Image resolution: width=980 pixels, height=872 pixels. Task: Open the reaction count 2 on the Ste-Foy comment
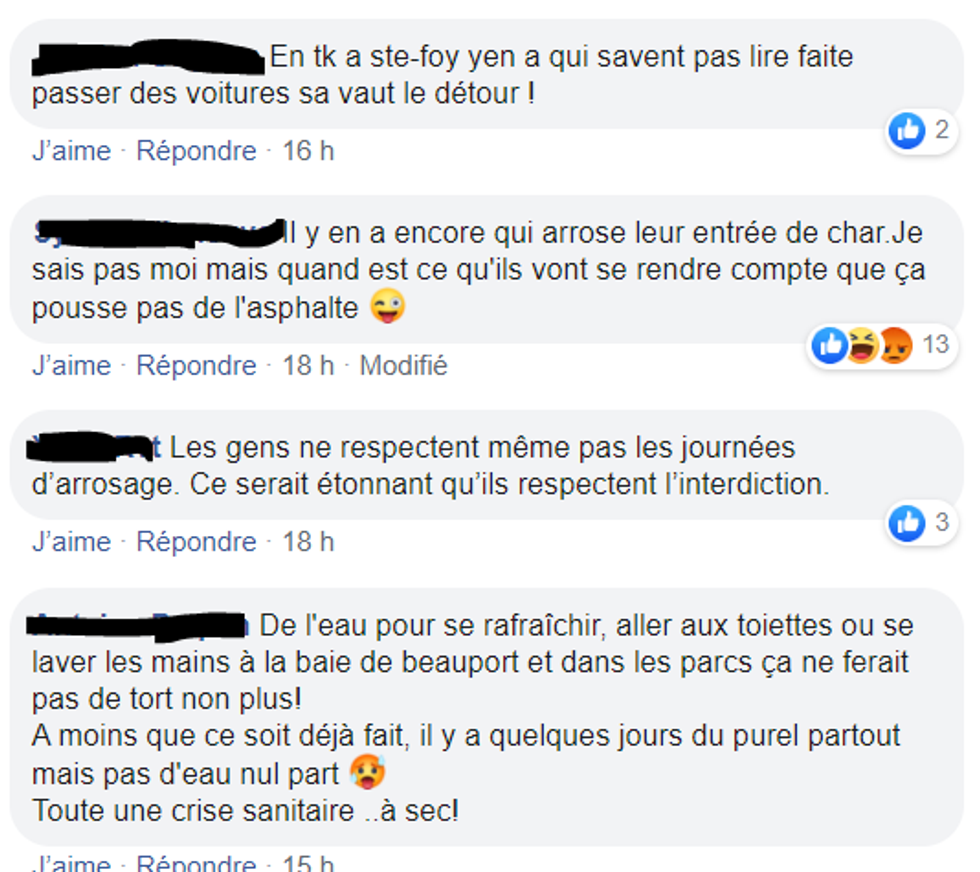pos(941,130)
